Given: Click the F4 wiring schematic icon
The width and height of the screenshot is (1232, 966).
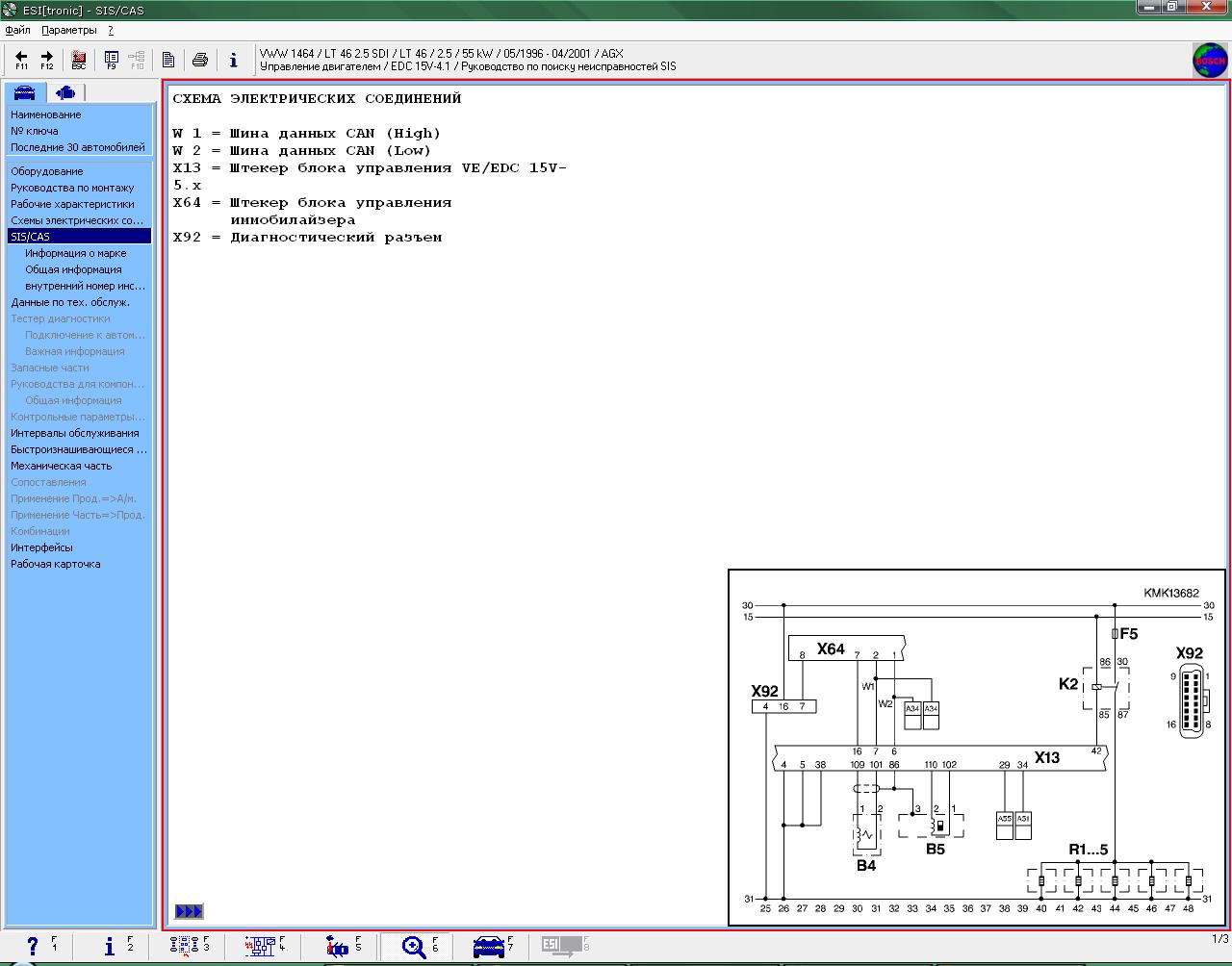Looking at the screenshot, I should click(260, 947).
